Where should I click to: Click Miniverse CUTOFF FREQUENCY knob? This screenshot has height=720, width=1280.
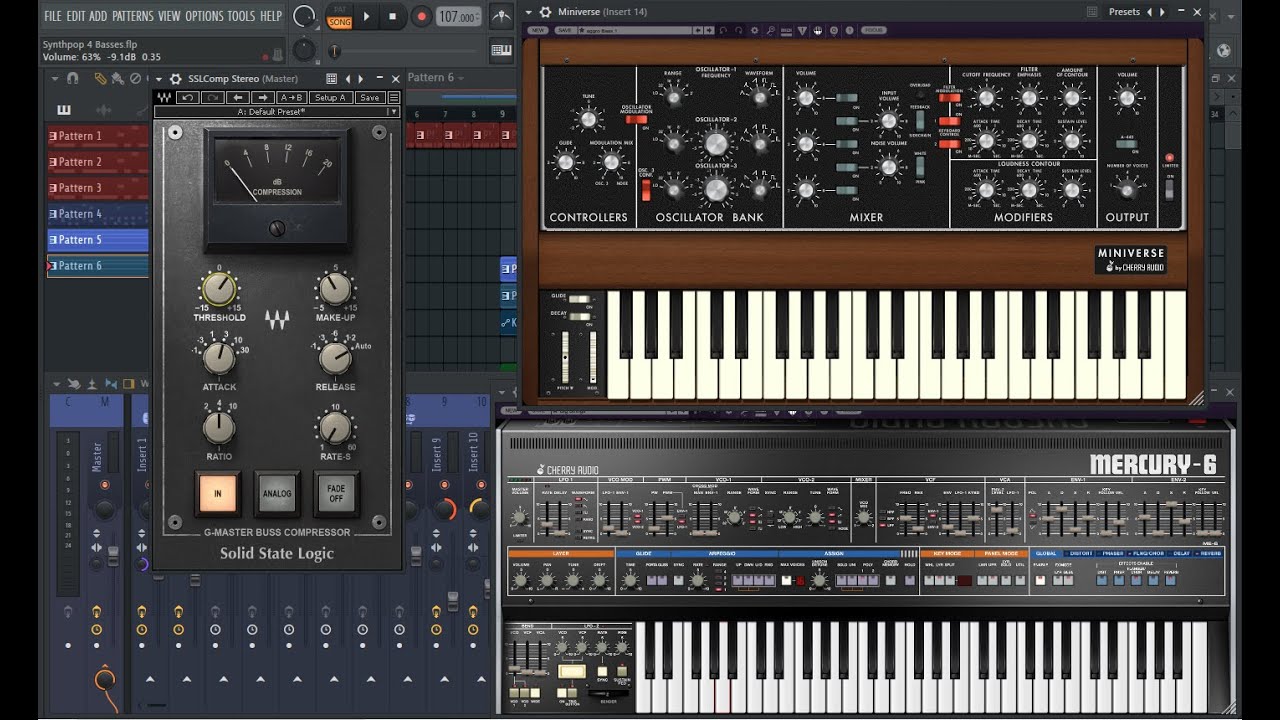click(986, 98)
